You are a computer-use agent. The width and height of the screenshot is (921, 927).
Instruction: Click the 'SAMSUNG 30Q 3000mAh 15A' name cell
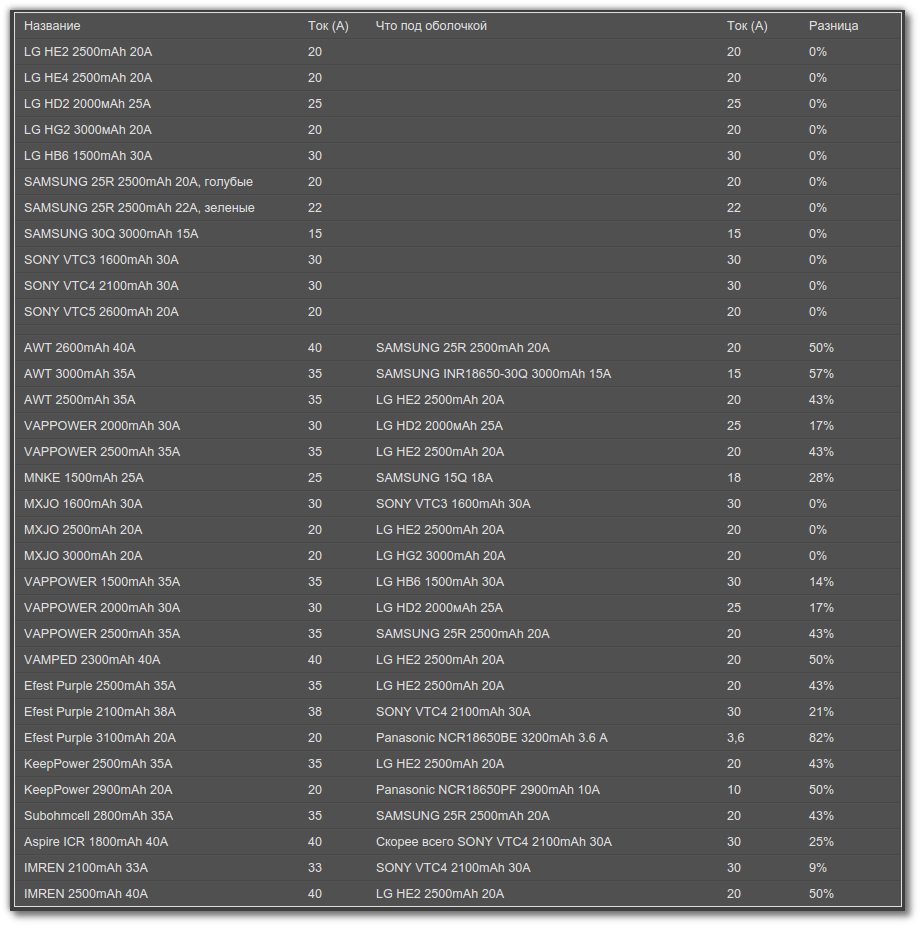click(x=111, y=234)
